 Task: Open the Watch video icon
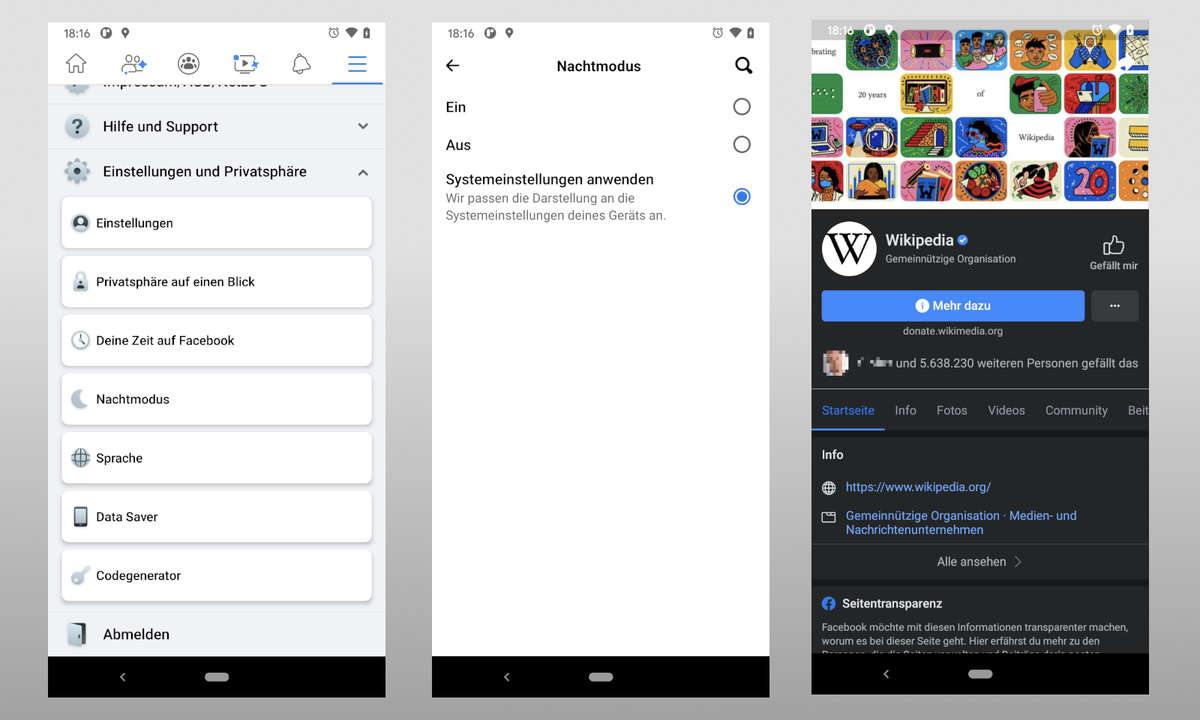click(245, 64)
